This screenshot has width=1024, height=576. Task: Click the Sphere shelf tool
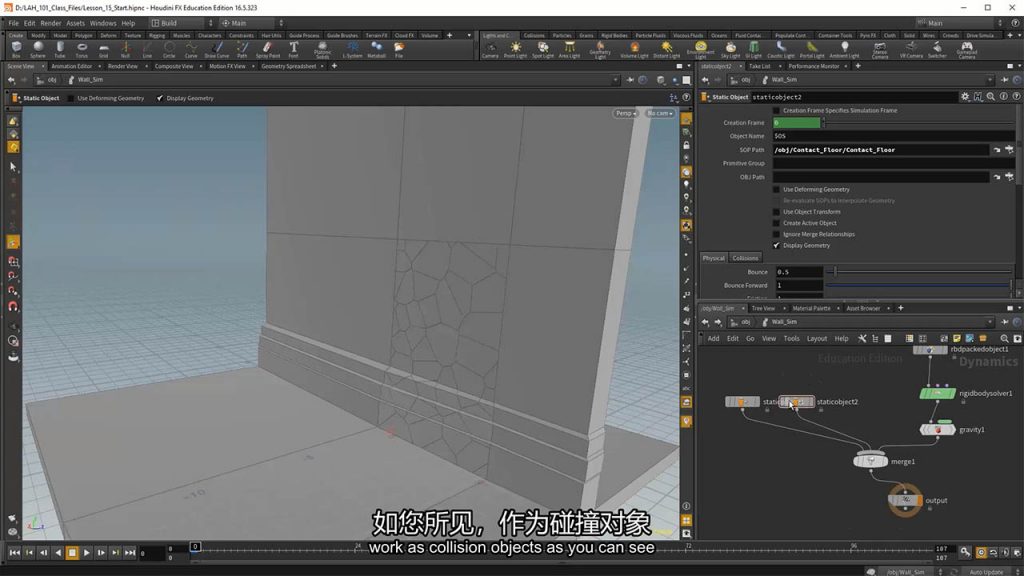click(38, 50)
